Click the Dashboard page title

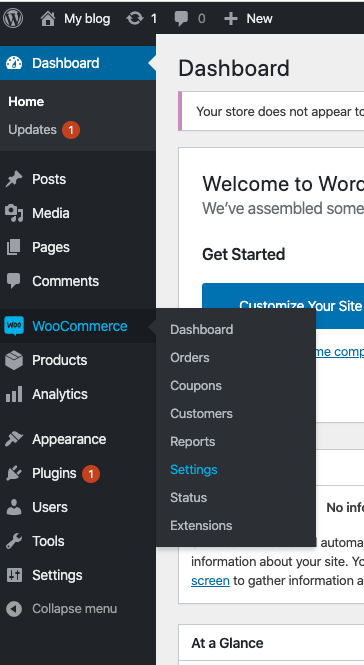click(234, 68)
